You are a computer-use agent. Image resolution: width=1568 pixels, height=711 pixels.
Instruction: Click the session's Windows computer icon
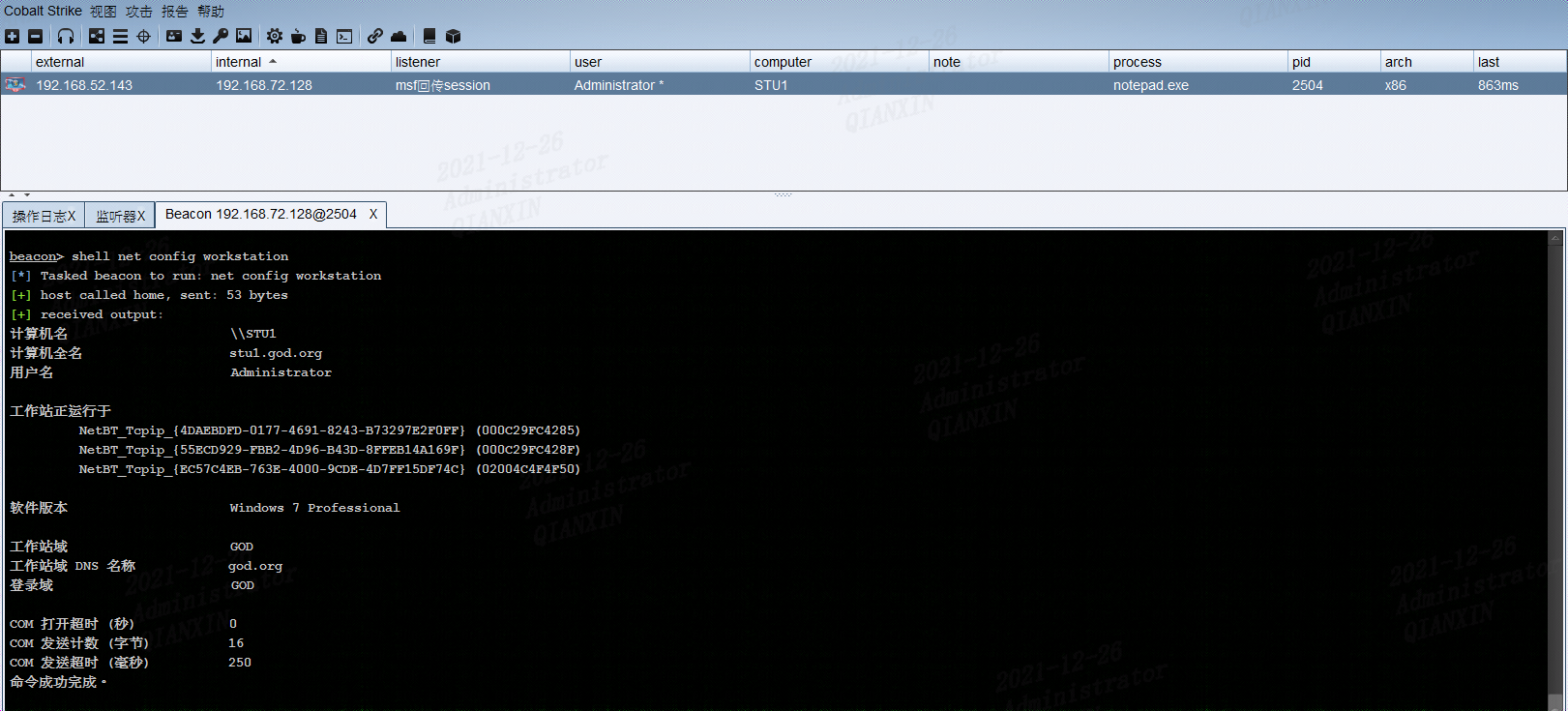tap(15, 85)
